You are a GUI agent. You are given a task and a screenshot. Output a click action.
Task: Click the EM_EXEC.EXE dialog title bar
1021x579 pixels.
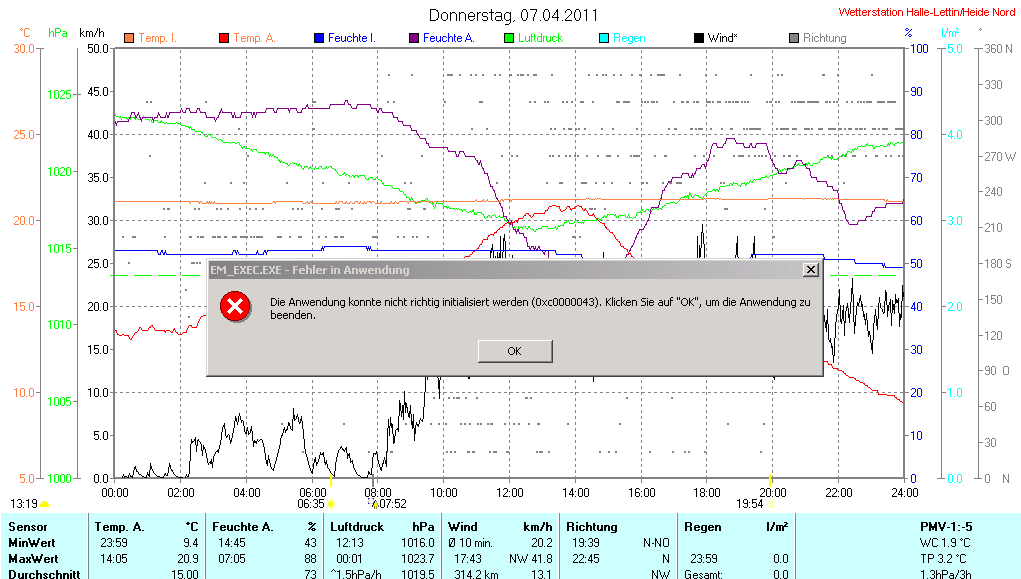[500, 270]
